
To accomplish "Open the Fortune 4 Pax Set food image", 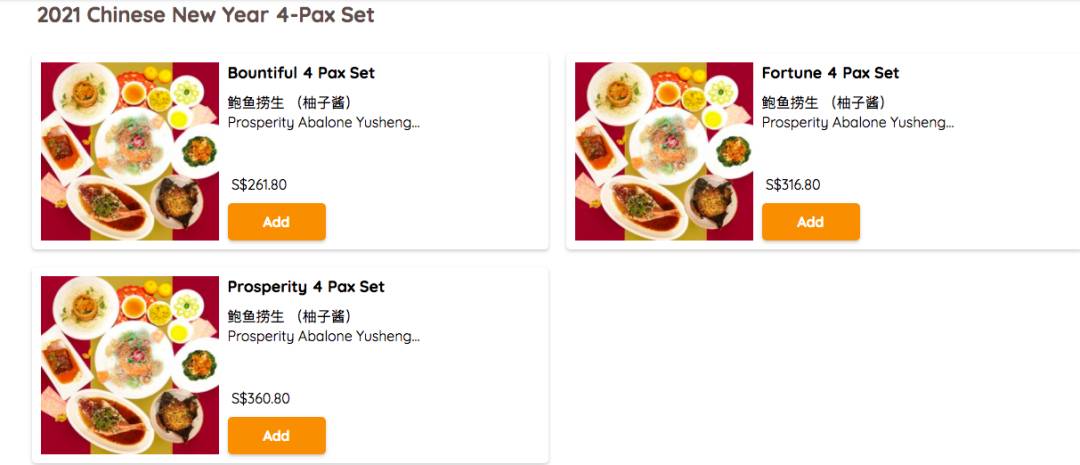I will pos(664,151).
